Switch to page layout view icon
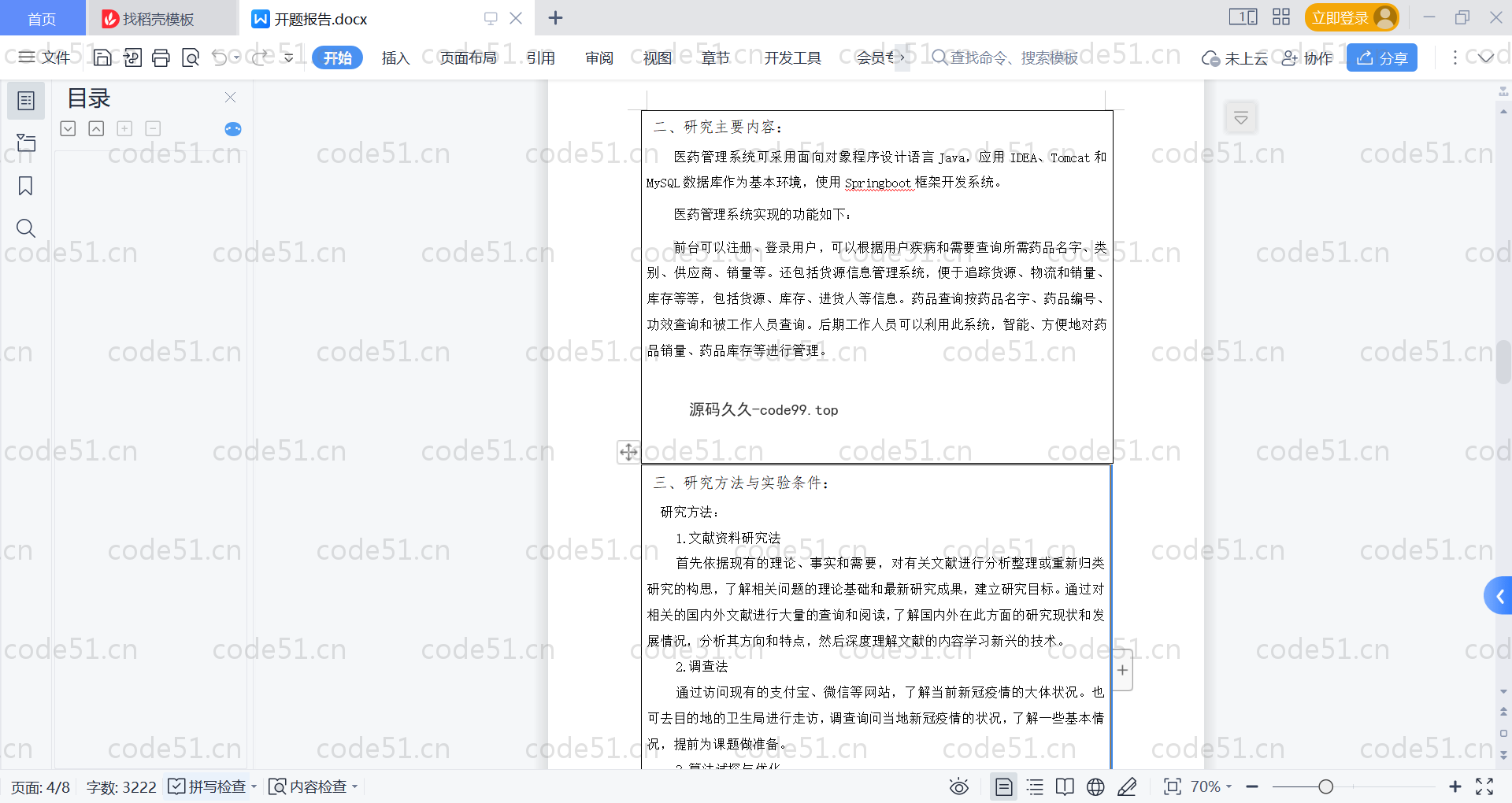 1004,786
